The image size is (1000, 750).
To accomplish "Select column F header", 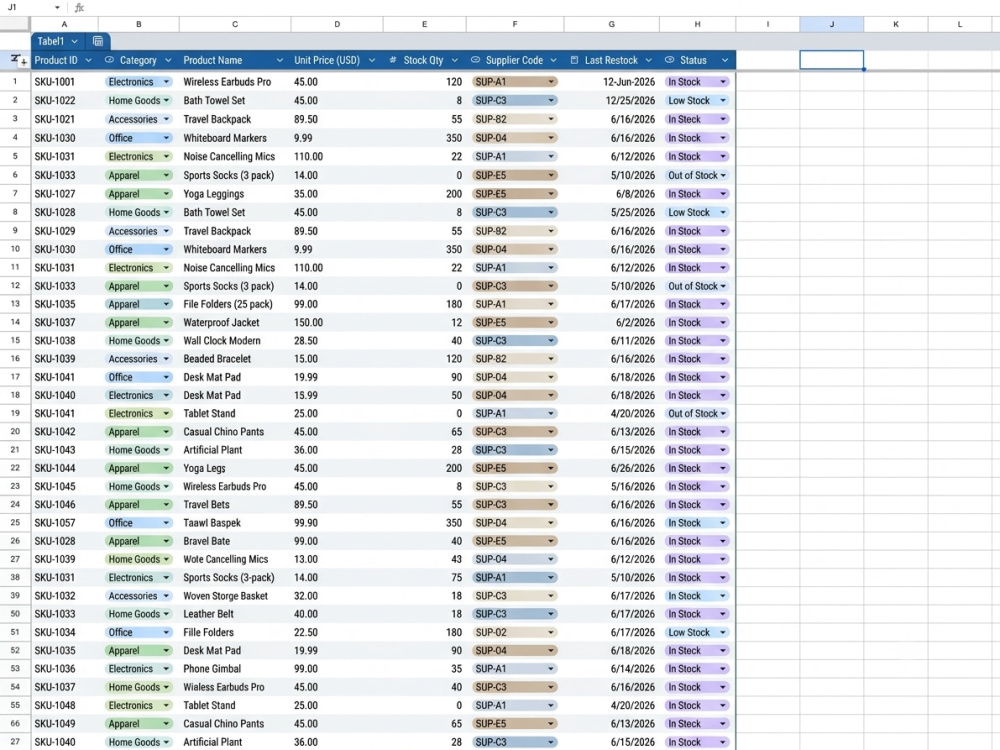I will 515,24.
